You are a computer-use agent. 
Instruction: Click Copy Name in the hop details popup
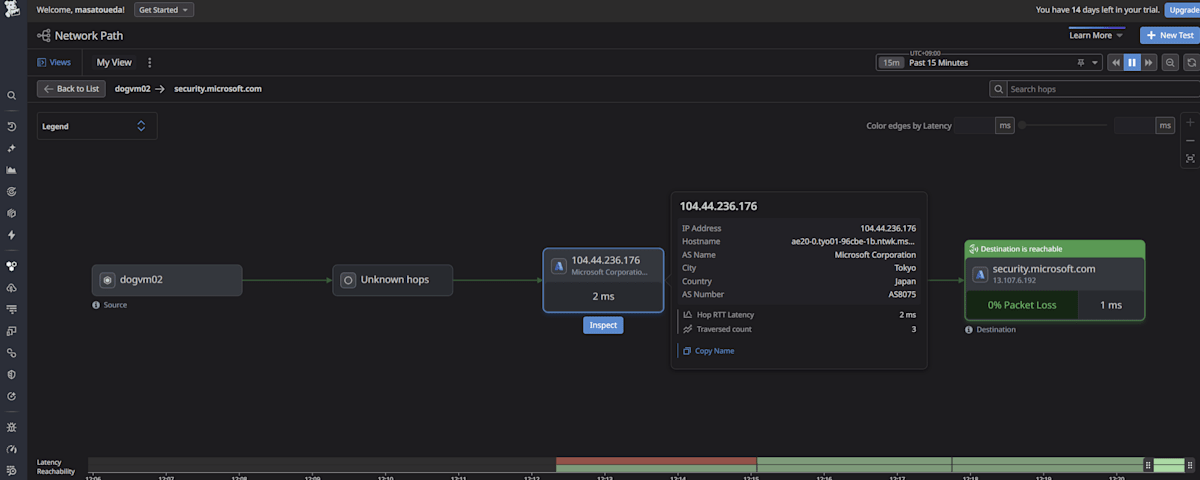707,351
